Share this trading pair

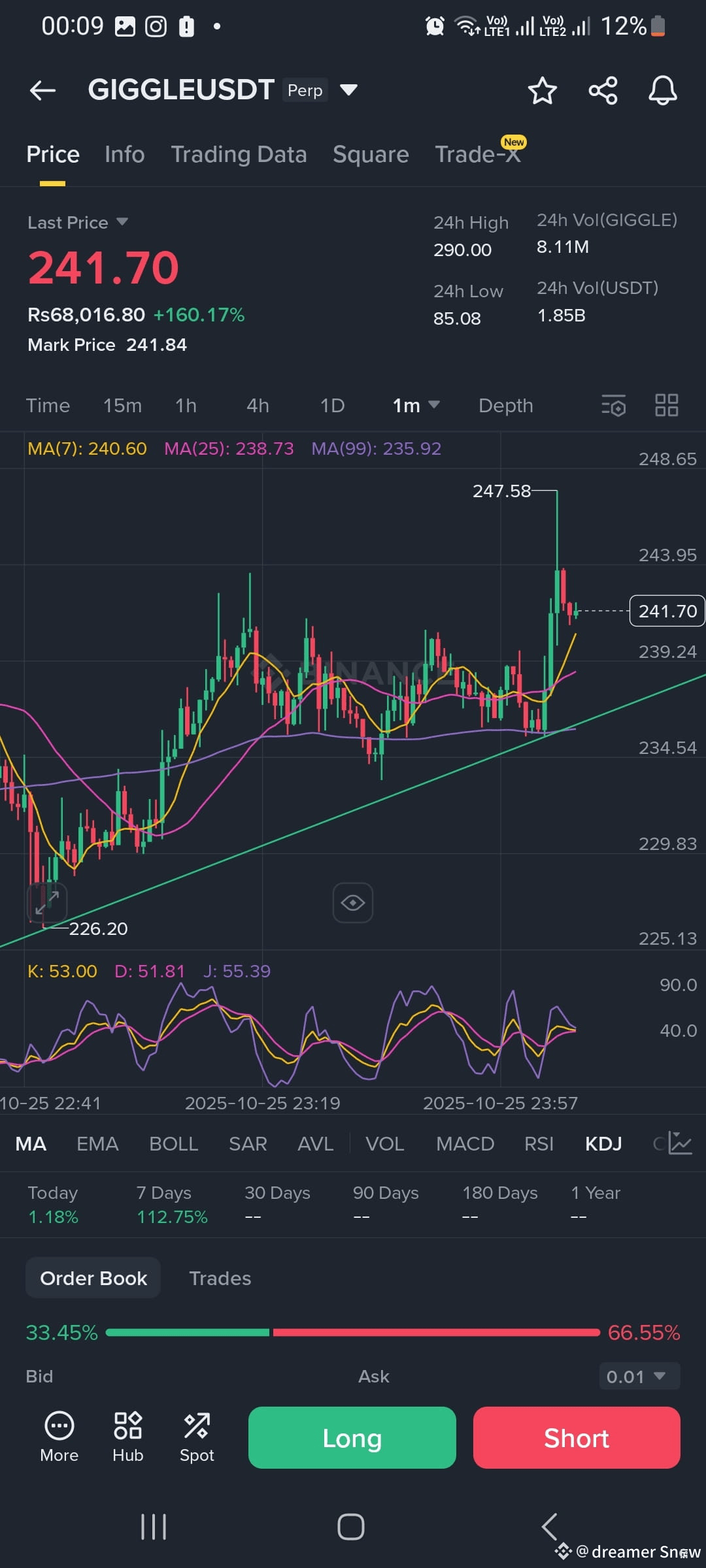[603, 90]
